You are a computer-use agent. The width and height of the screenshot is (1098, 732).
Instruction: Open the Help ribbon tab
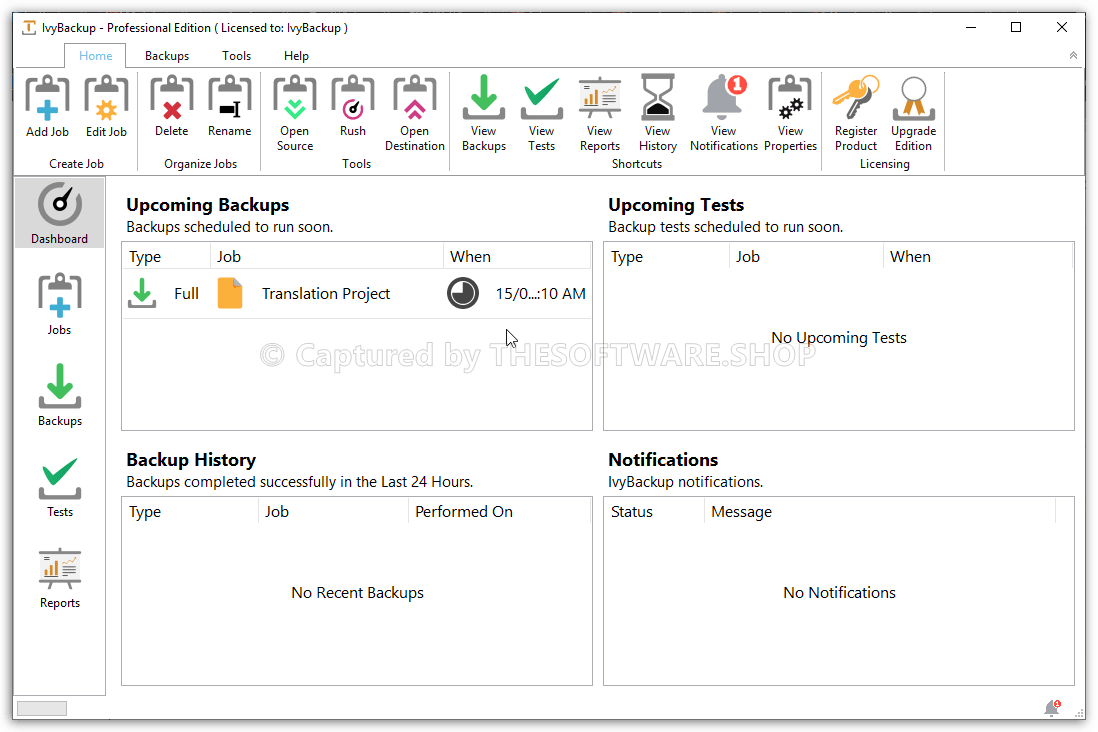click(296, 56)
